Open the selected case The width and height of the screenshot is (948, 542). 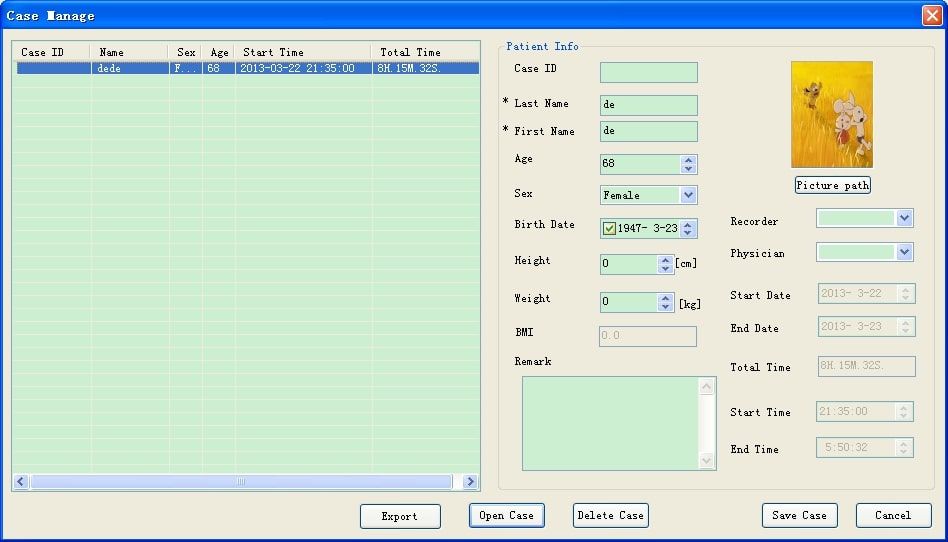click(x=506, y=516)
